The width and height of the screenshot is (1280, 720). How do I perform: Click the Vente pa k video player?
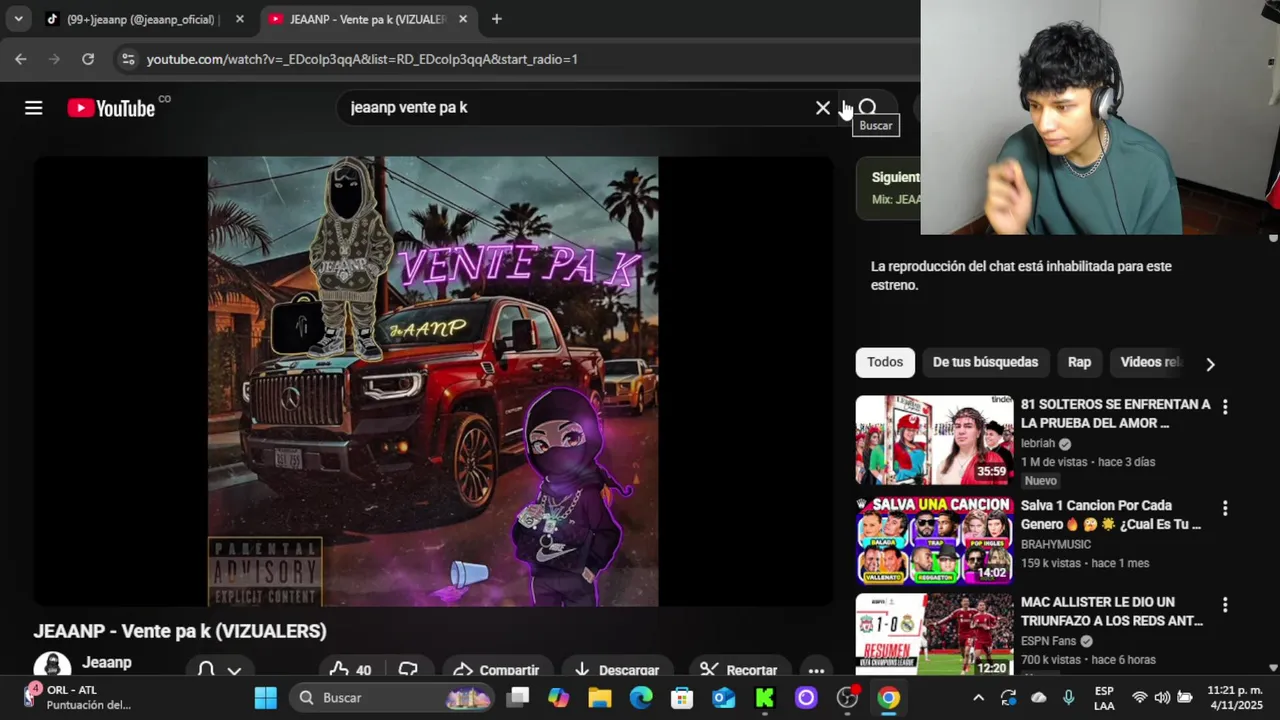pos(433,381)
